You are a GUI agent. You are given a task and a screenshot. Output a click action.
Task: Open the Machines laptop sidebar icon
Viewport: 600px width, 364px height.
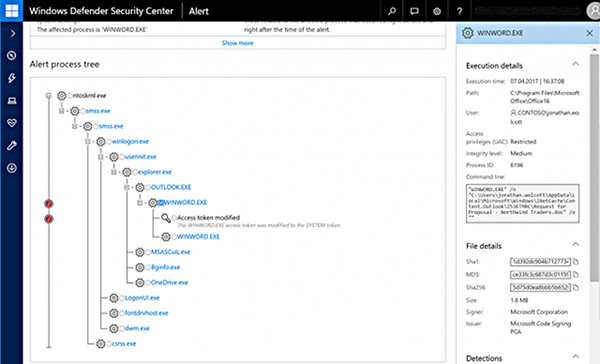pyautogui.click(x=11, y=101)
